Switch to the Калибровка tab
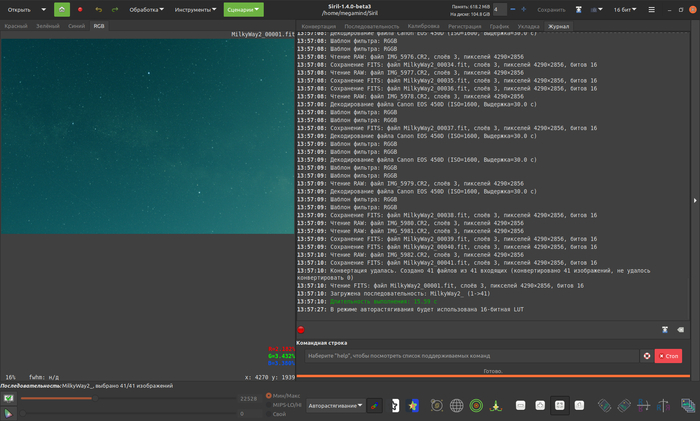Viewport: 700px width, 421px height. tap(423, 26)
